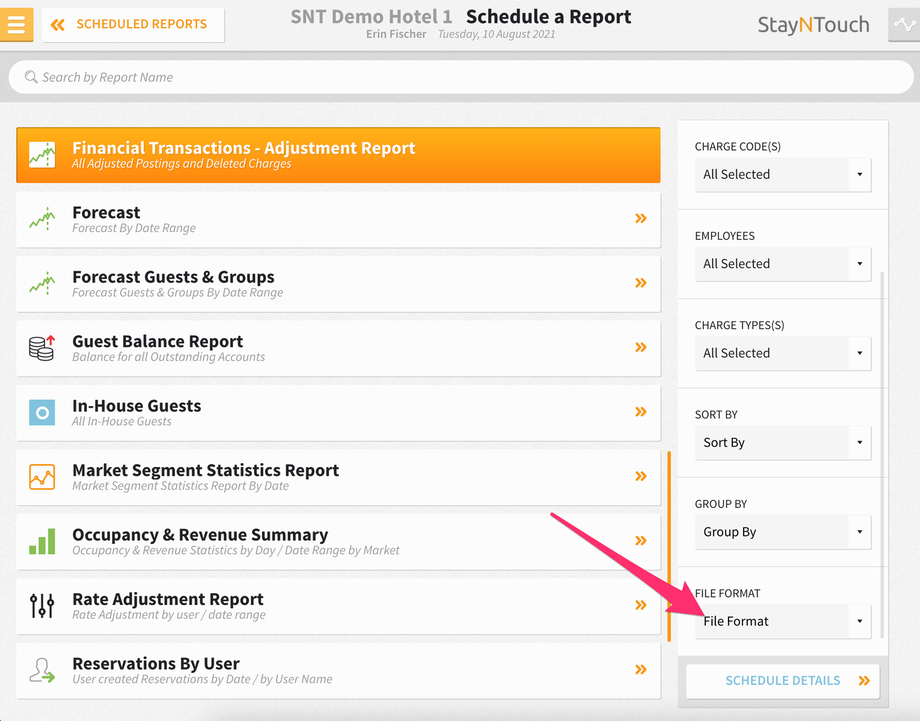Click the search magnifier icon

(x=31, y=77)
